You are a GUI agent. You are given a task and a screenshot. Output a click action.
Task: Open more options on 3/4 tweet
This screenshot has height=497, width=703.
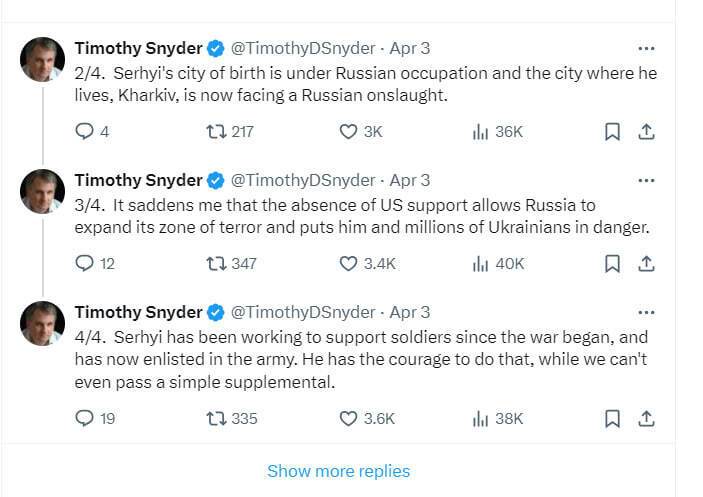(x=646, y=181)
